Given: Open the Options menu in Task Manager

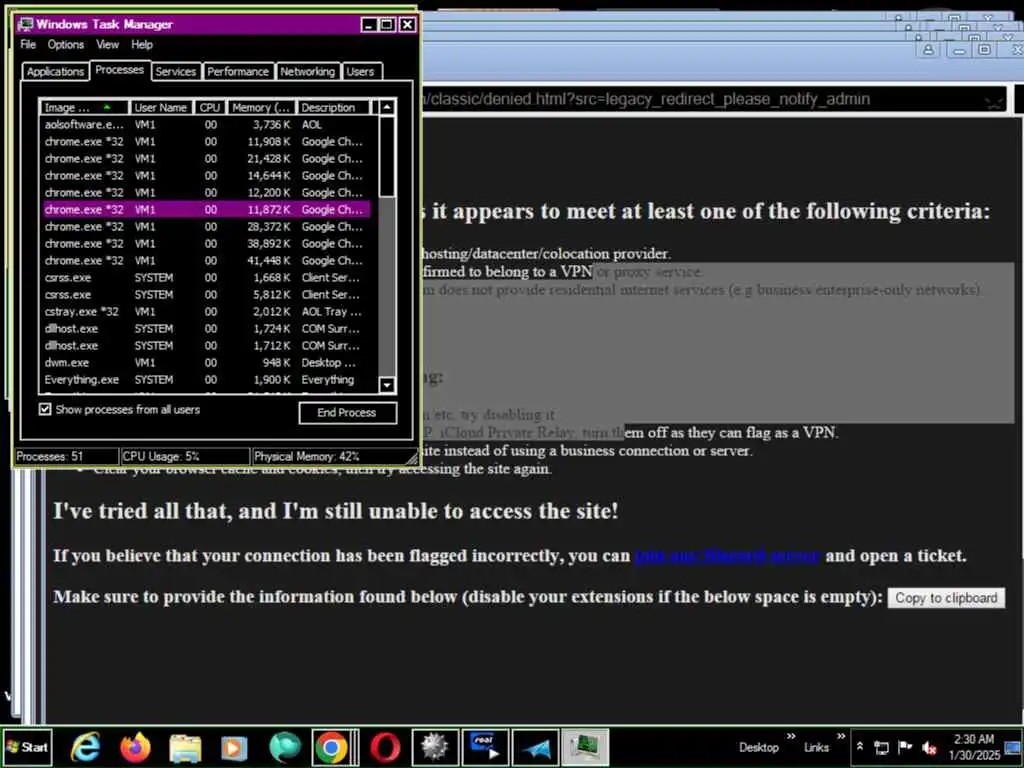Looking at the screenshot, I should 65,44.
